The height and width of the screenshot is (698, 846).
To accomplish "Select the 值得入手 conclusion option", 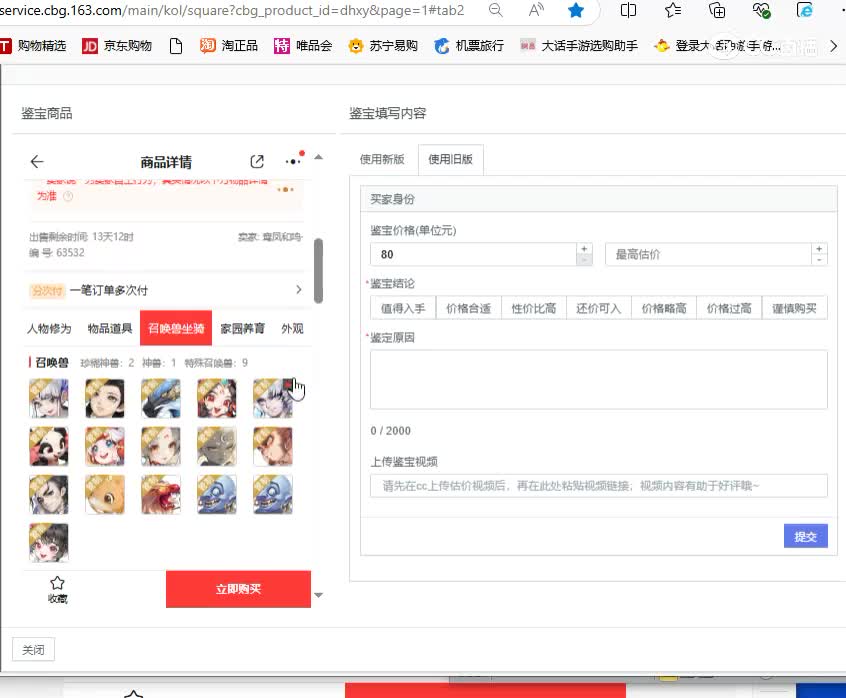I will [x=403, y=308].
